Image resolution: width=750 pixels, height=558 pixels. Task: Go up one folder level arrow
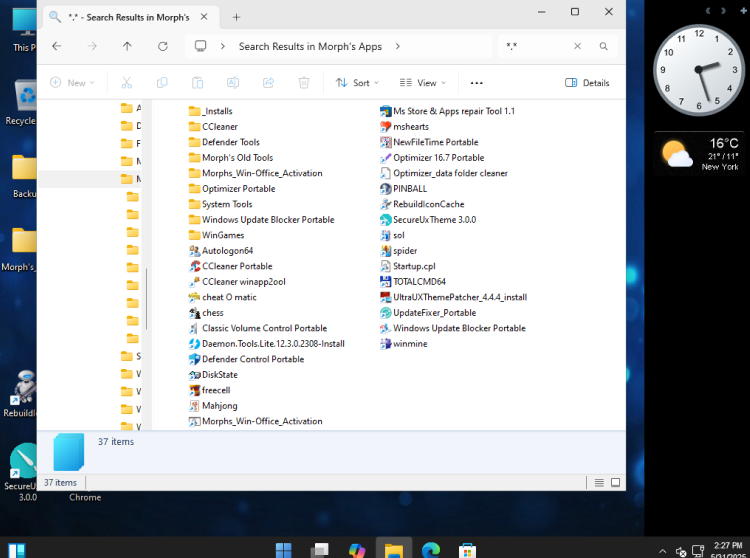click(x=127, y=46)
